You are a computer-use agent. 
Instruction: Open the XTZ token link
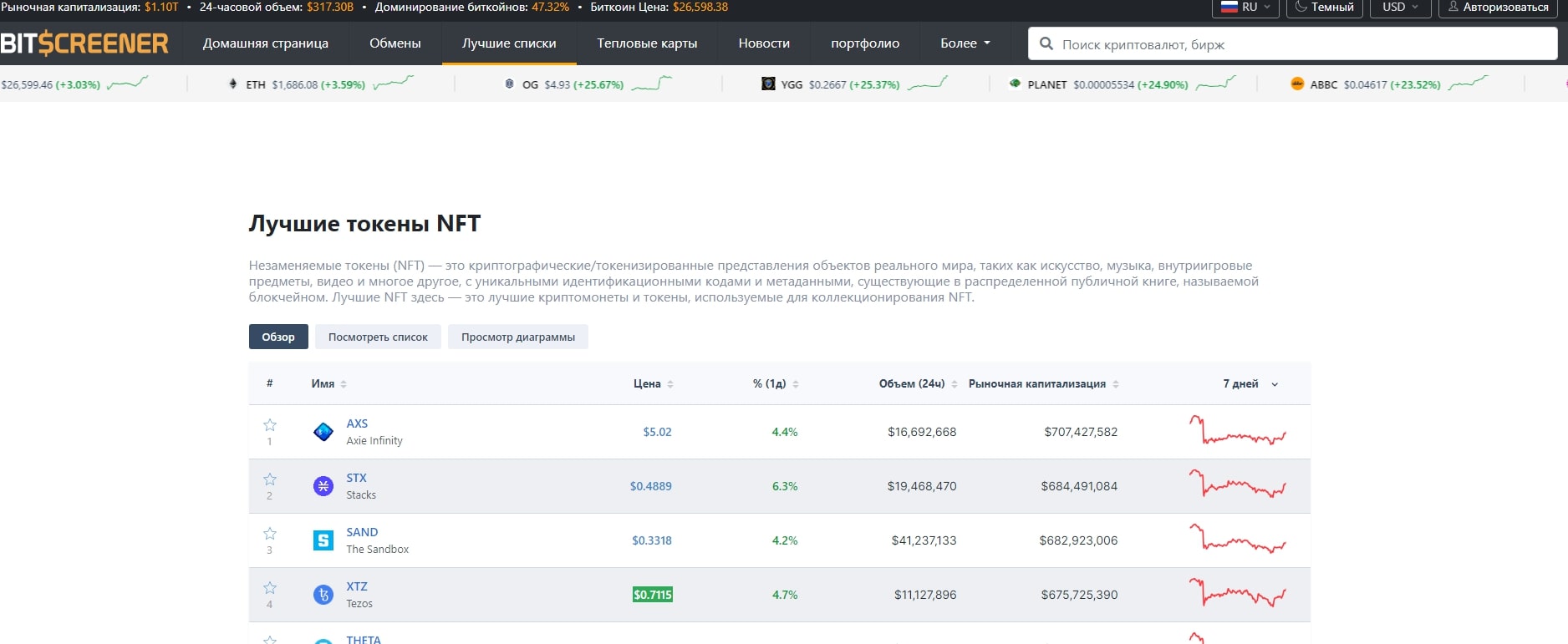point(357,586)
